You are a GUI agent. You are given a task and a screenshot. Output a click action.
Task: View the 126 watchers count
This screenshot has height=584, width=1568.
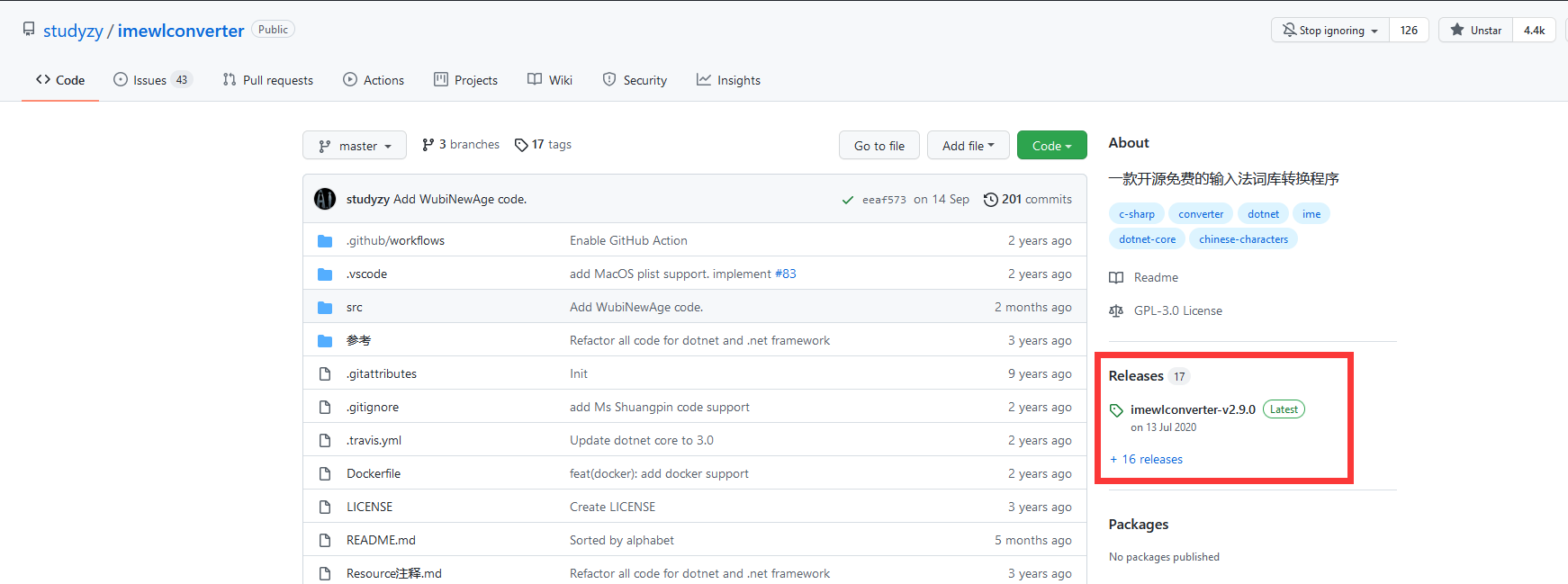1409,30
